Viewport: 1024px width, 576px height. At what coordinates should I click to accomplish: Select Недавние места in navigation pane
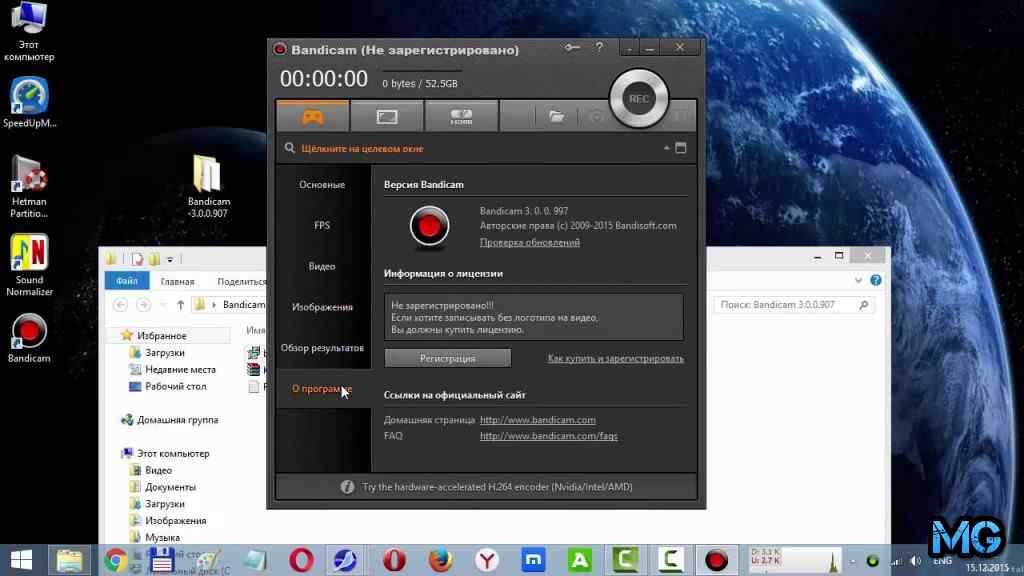click(x=180, y=370)
